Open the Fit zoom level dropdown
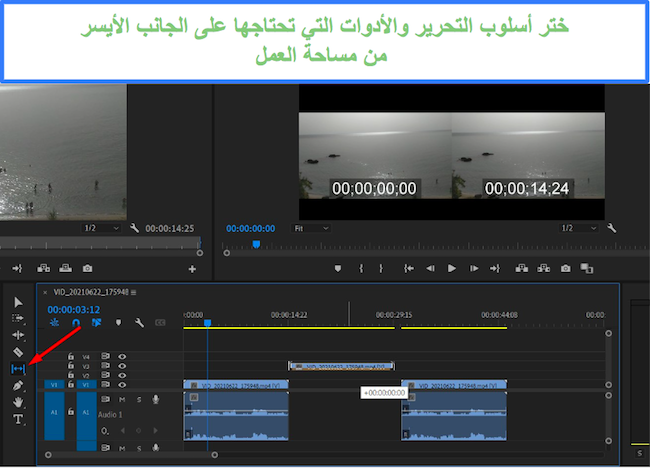 (311, 228)
